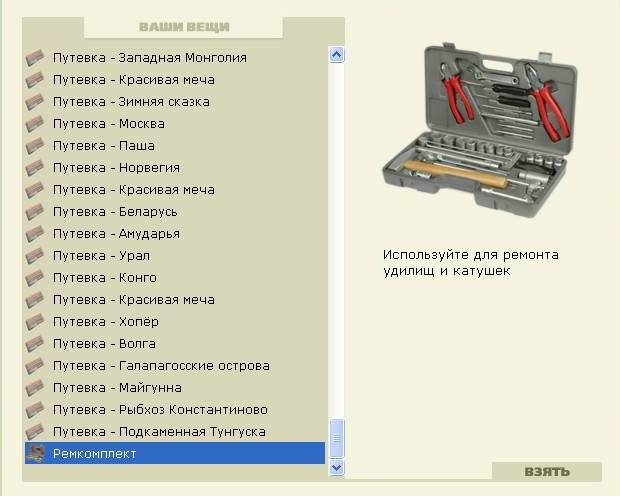
Task: Click ticket icon beside Галапагосские острова
Action: (34, 366)
